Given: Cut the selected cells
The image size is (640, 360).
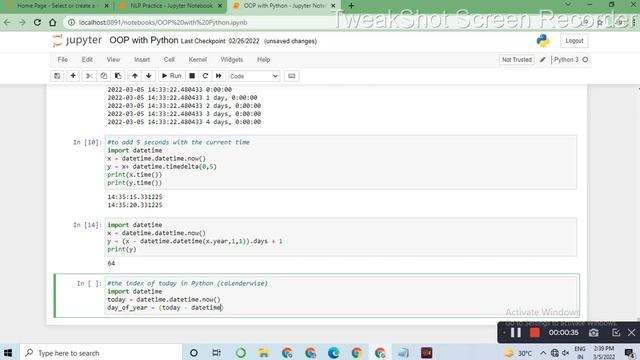Looking at the screenshot, I should [89, 76].
